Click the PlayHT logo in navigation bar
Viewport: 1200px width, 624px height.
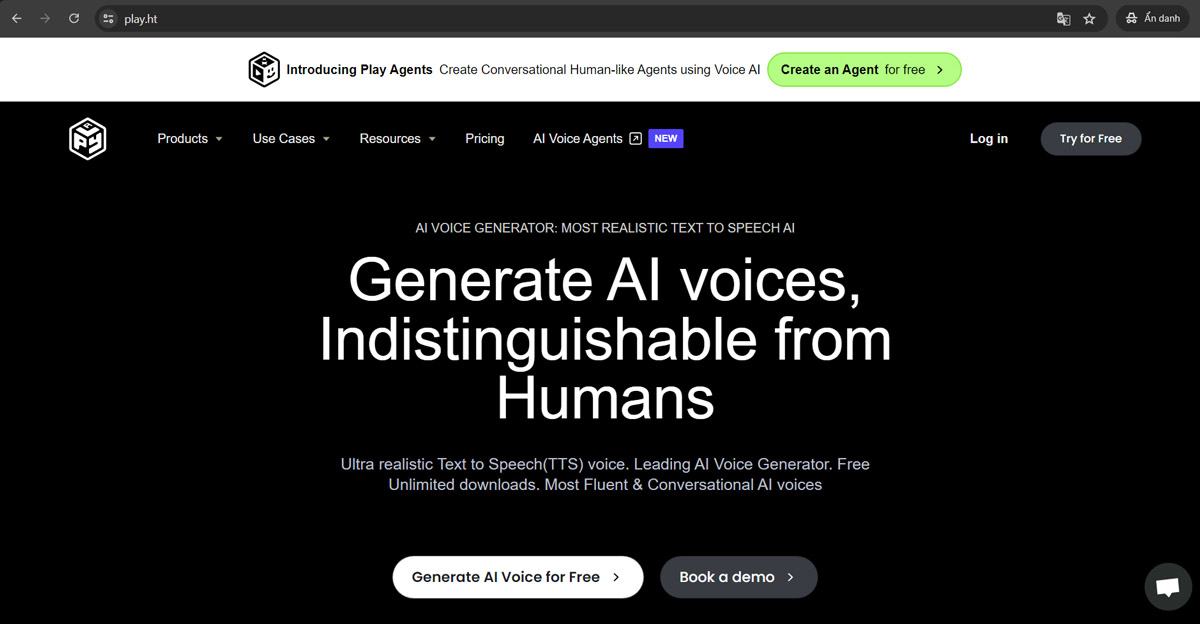pos(88,139)
